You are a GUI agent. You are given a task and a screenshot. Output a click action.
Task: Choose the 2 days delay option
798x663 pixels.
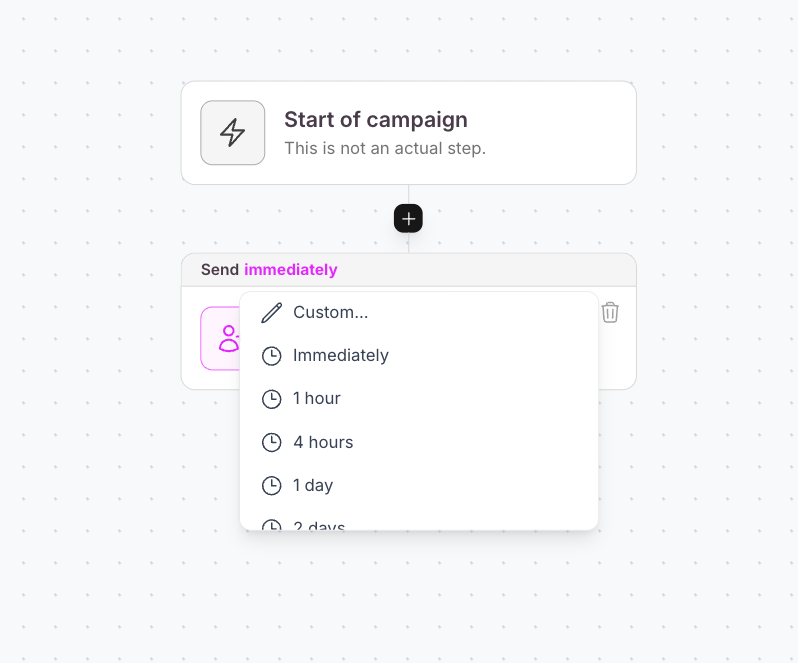coord(319,524)
